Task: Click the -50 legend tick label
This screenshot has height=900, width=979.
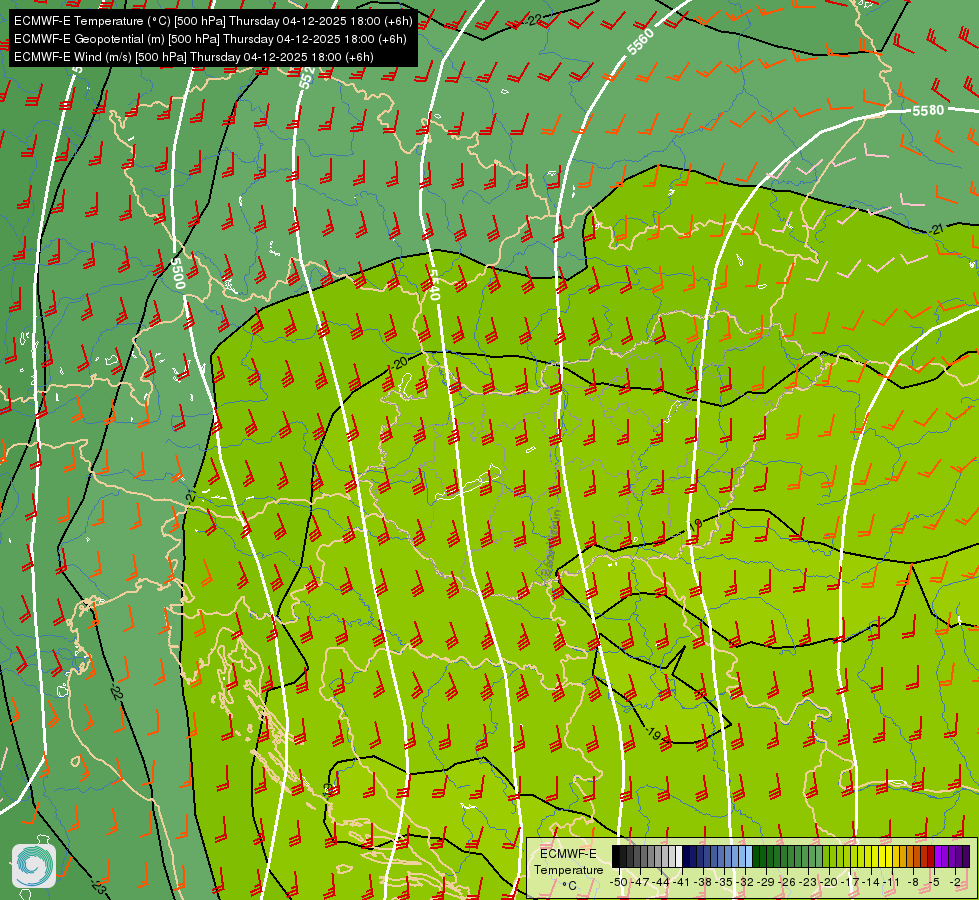Action: pyautogui.click(x=619, y=882)
